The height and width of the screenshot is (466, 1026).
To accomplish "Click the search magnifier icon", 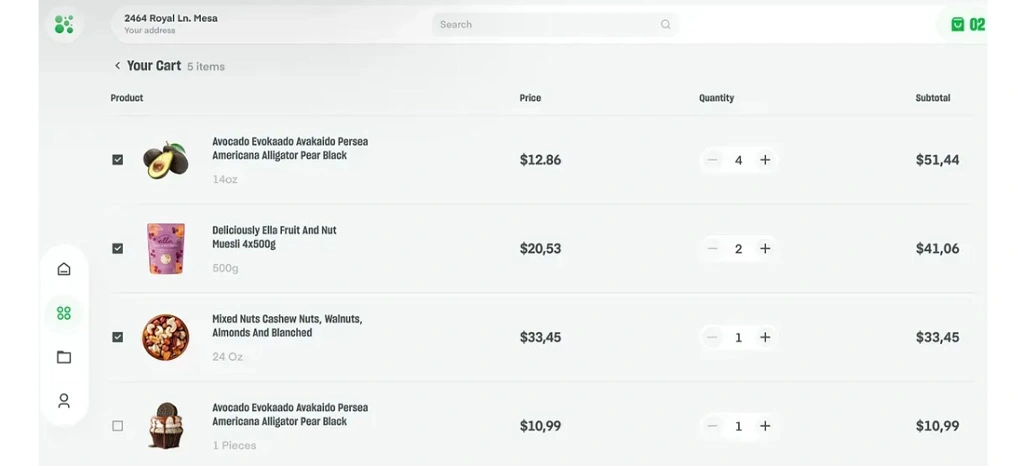I will (x=665, y=25).
